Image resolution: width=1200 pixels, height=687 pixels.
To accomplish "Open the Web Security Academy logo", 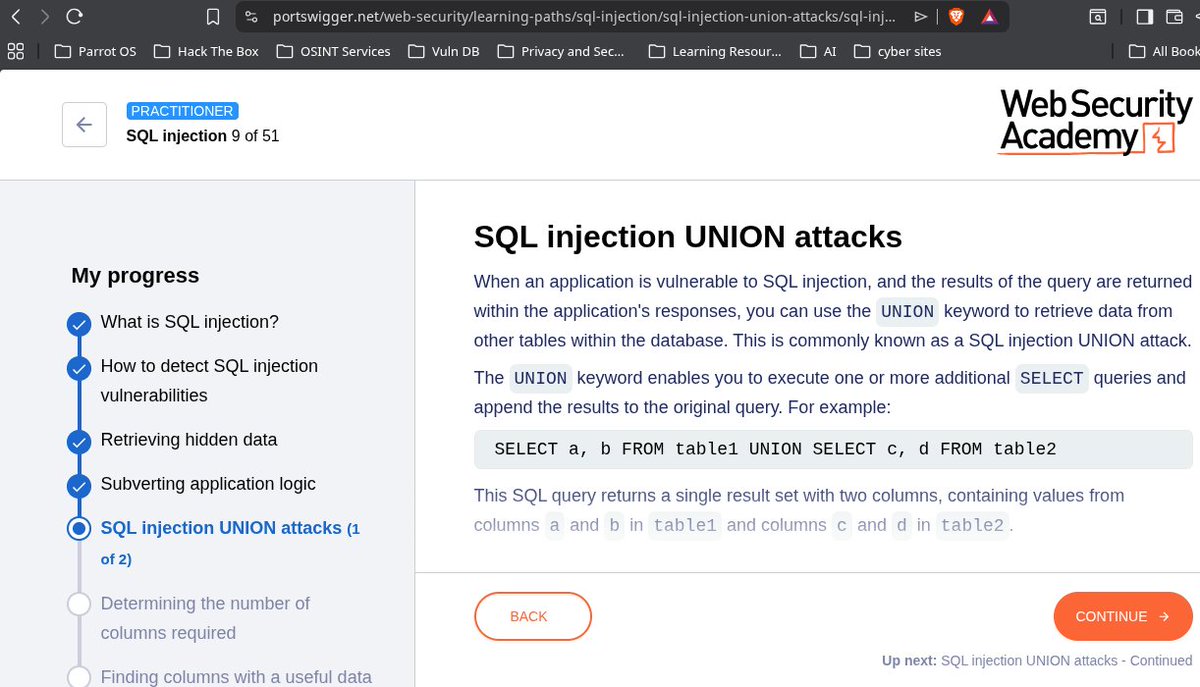I will click(1096, 122).
